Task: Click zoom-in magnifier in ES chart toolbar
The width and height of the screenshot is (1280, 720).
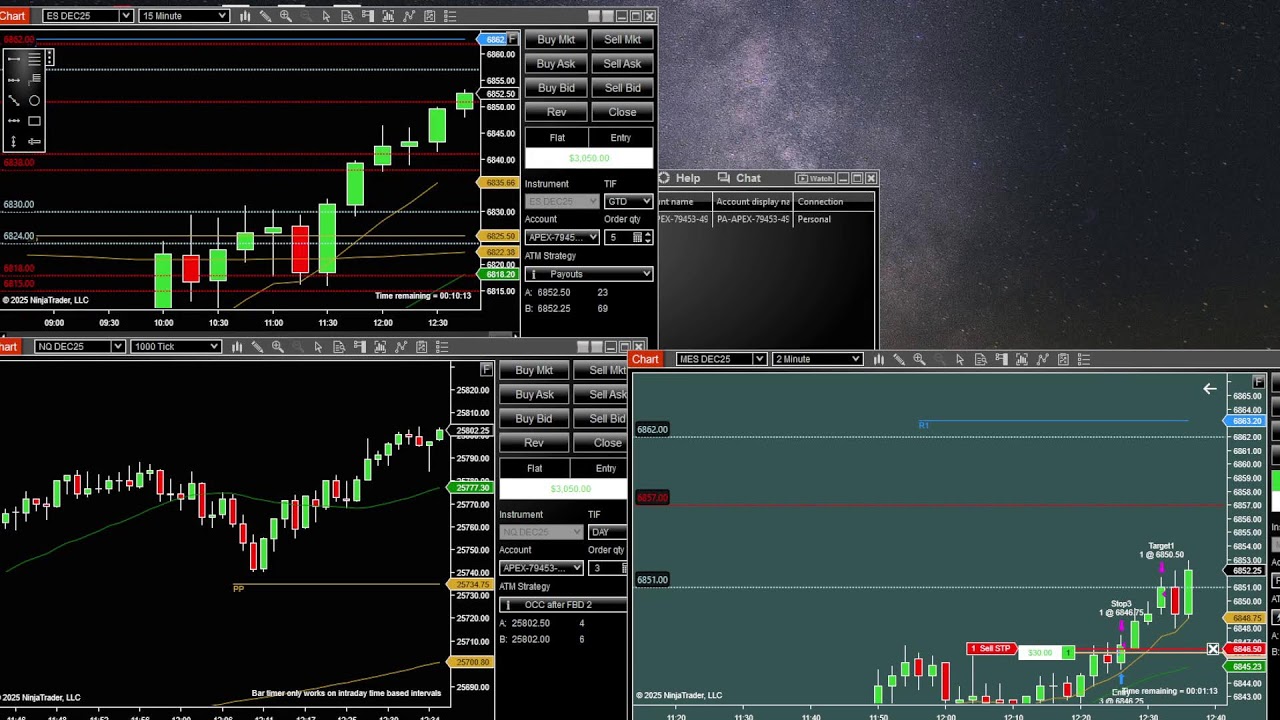Action: pos(286,16)
